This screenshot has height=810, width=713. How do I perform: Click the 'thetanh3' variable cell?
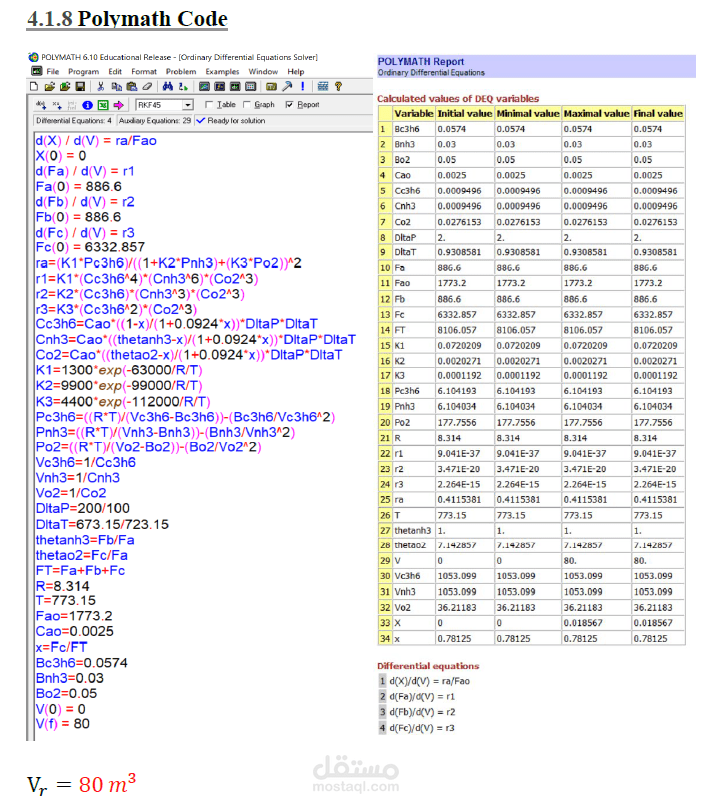[413, 531]
